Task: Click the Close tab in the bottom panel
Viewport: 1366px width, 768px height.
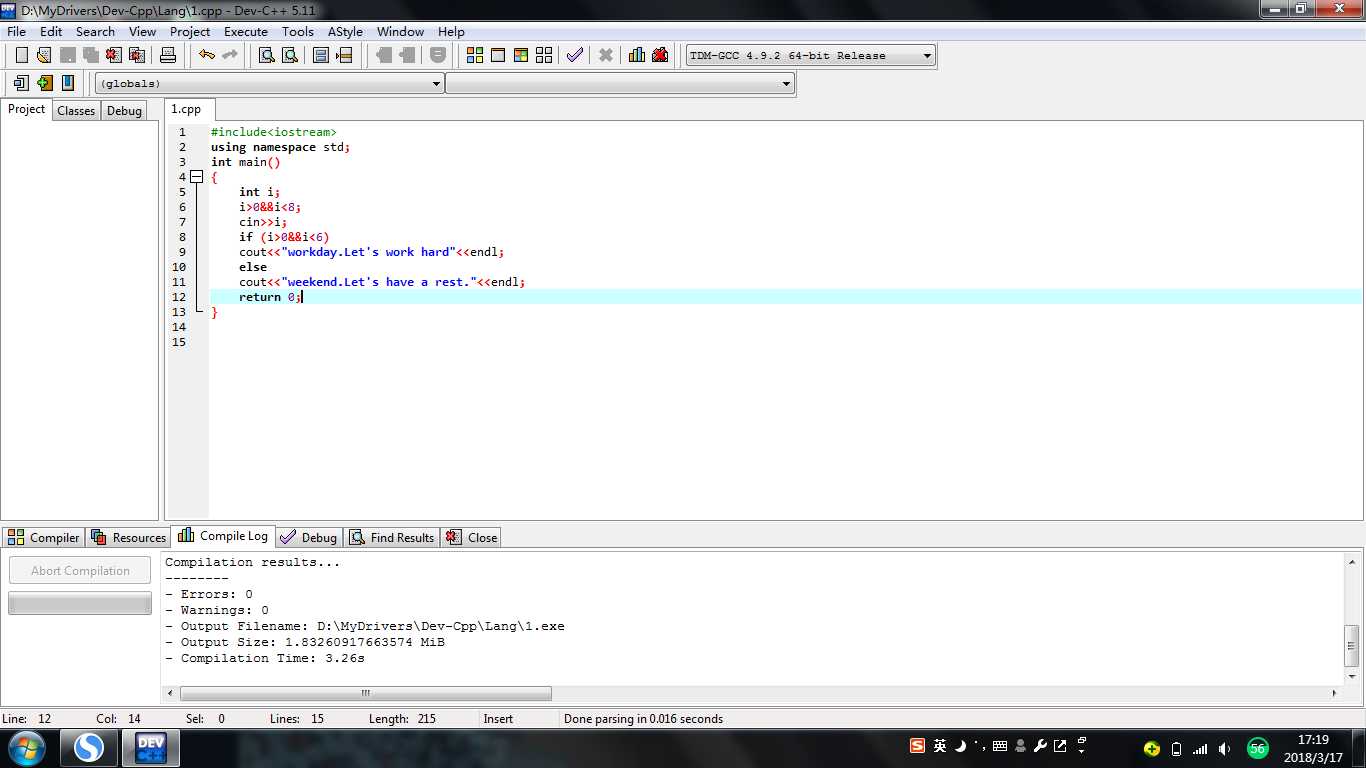Action: (471, 537)
